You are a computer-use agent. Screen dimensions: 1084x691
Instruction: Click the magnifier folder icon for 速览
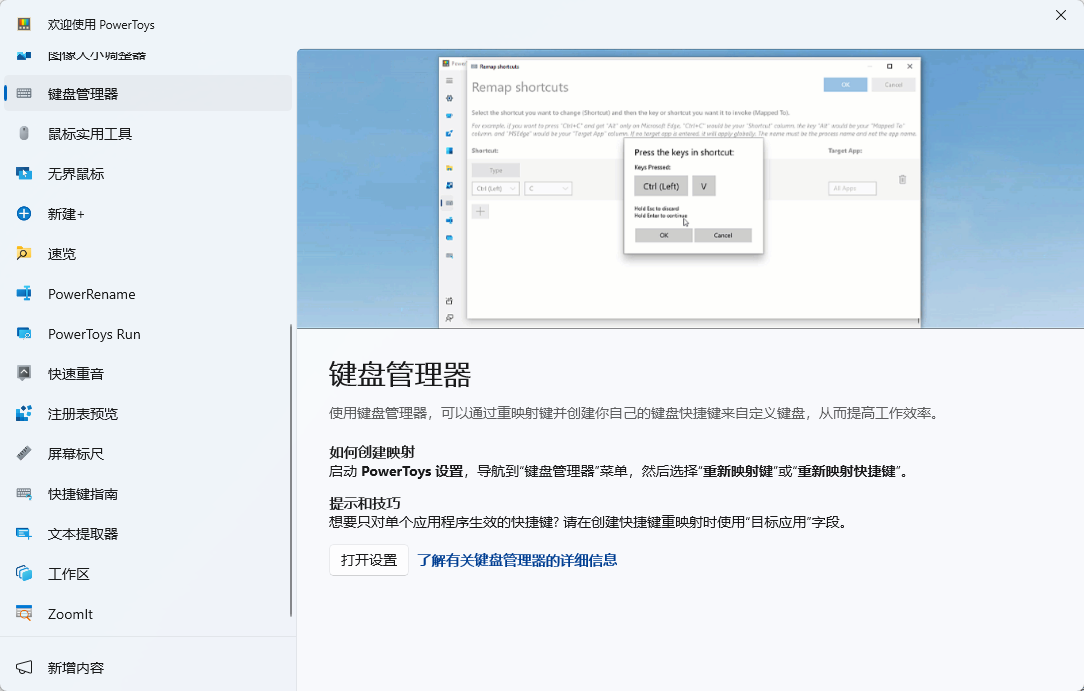tap(24, 254)
